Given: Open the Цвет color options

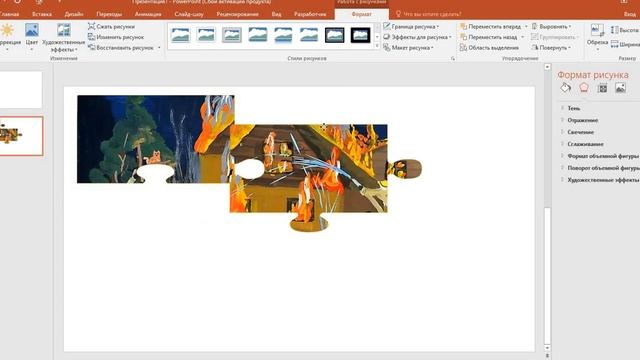Looking at the screenshot, I should click(31, 38).
